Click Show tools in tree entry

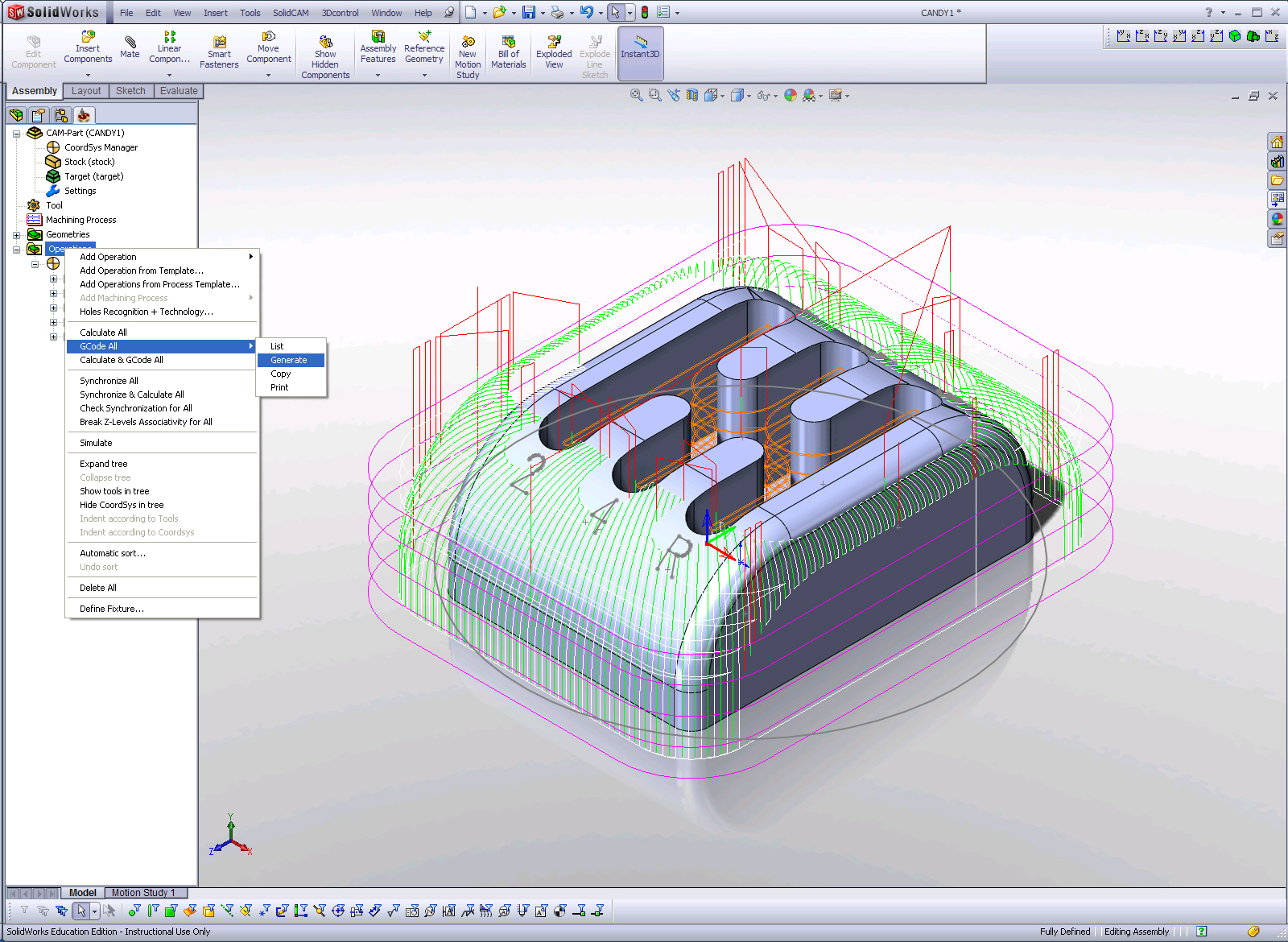point(162,491)
